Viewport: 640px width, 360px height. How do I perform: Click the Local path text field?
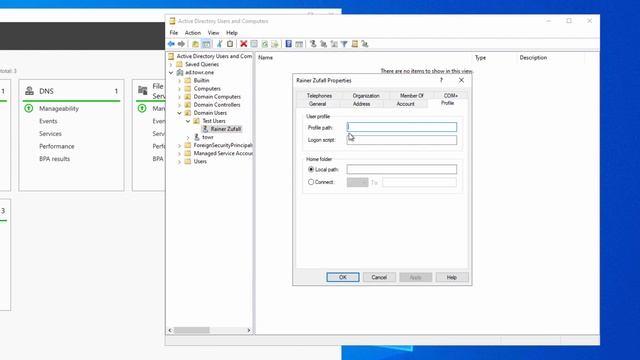pos(402,169)
